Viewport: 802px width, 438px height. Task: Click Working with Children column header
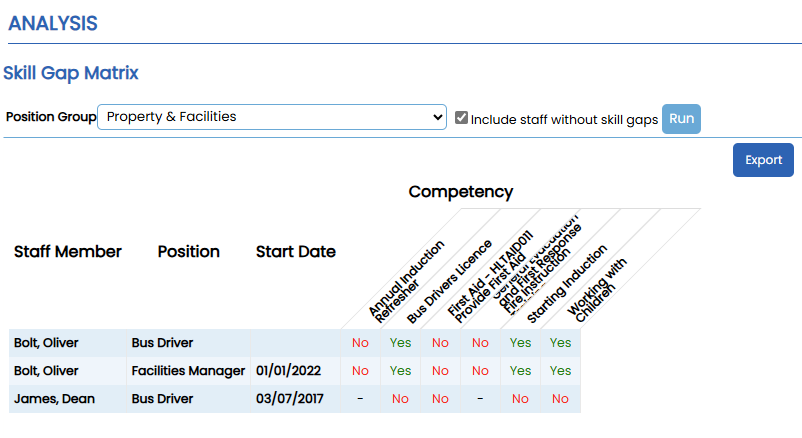click(x=596, y=290)
